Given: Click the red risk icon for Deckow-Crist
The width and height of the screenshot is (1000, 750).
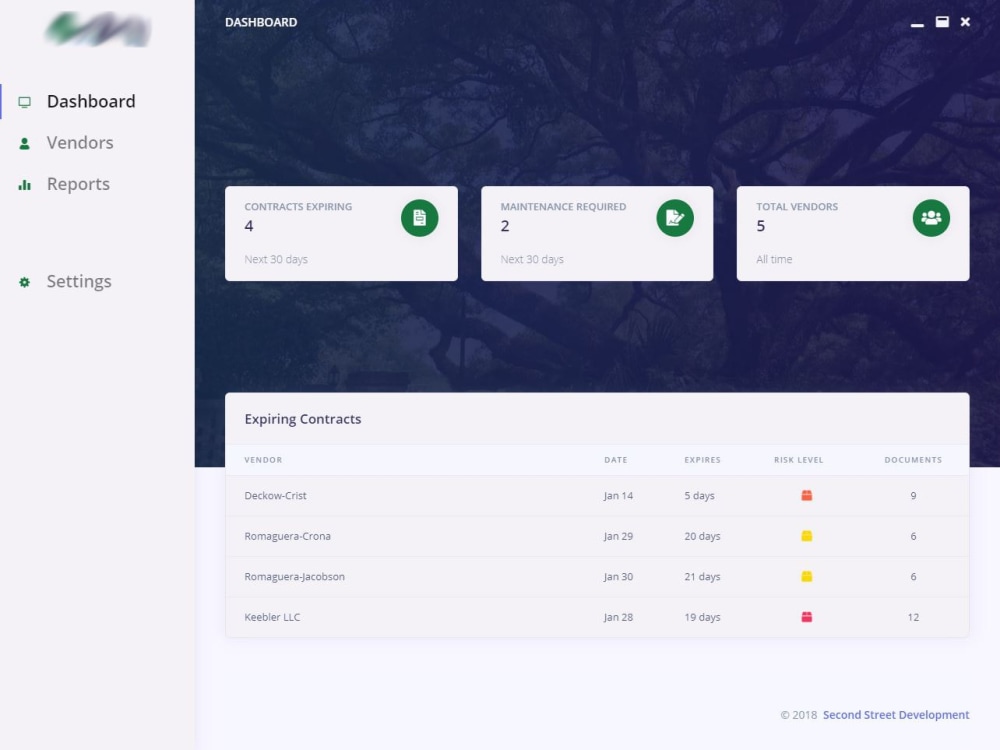Looking at the screenshot, I should tap(806, 495).
